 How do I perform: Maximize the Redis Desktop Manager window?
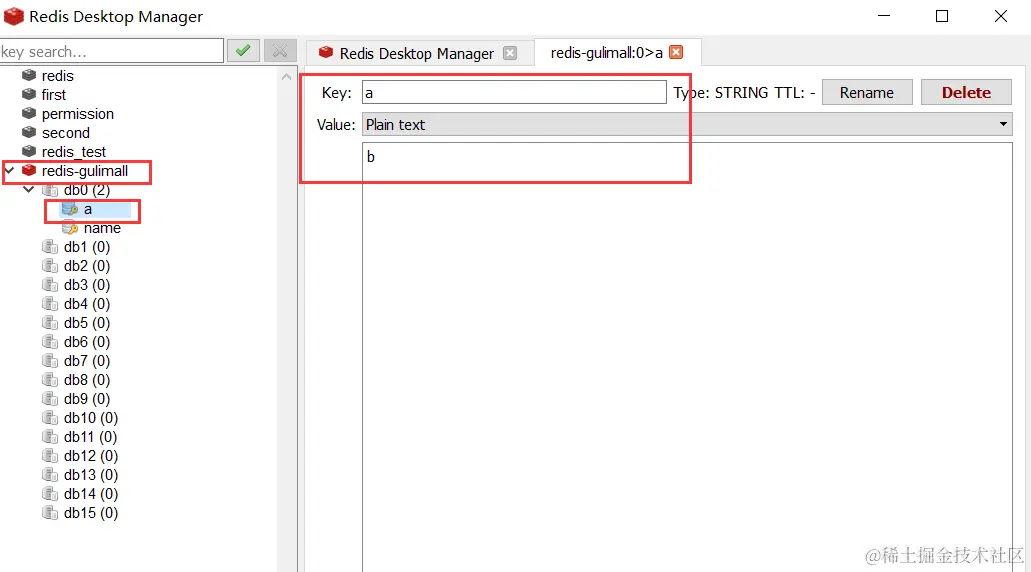click(x=942, y=16)
